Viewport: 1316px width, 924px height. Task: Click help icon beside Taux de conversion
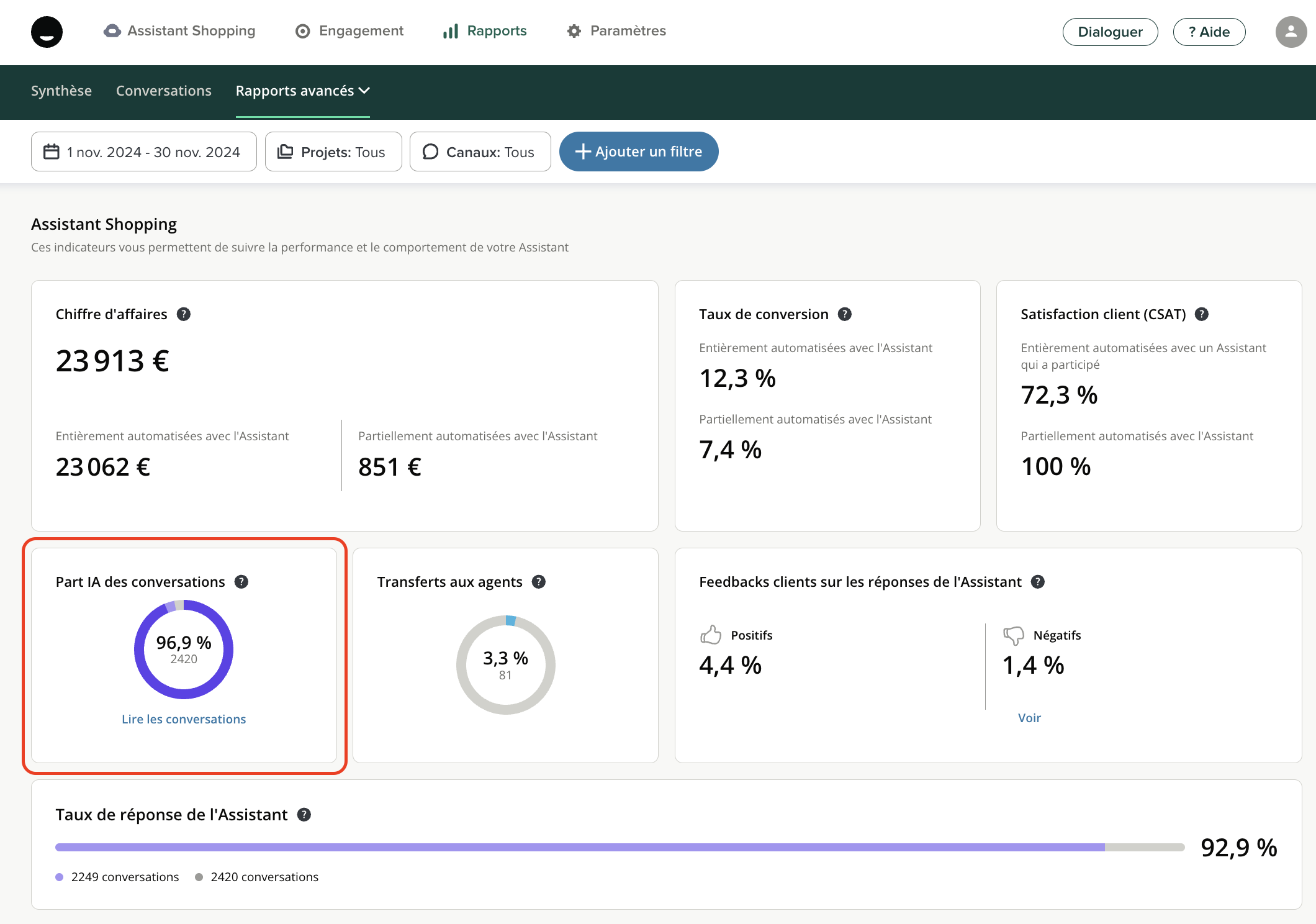845,314
